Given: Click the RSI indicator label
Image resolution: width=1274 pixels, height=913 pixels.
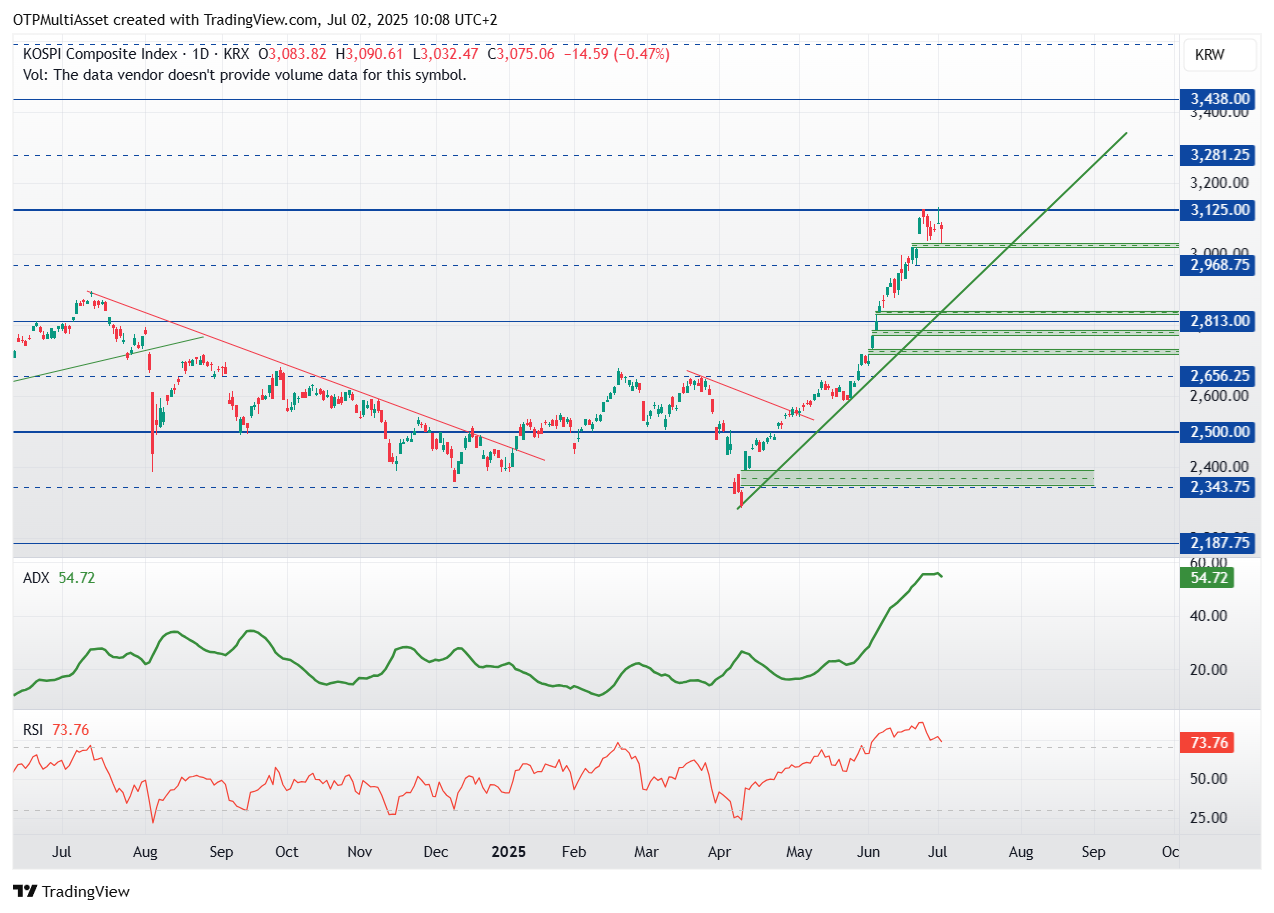Looking at the screenshot, I should [31, 731].
